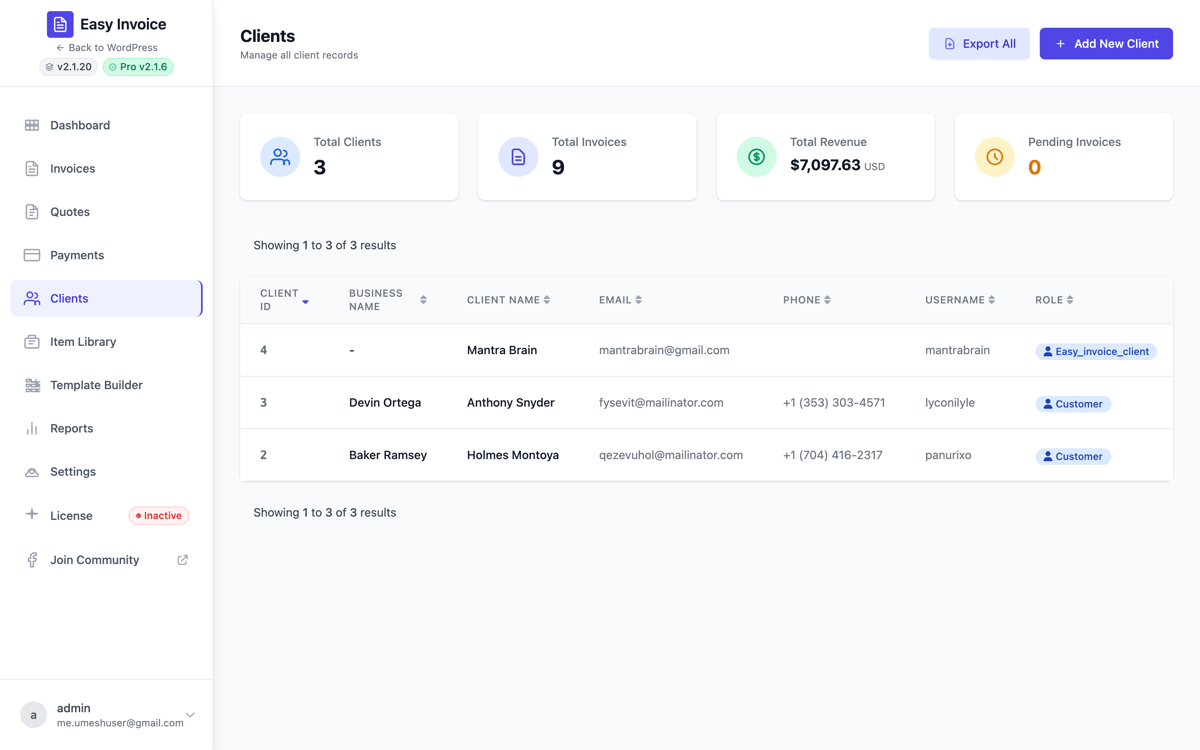This screenshot has width=1200, height=750.
Task: Click username mantrabrain
Action: pos(958,350)
